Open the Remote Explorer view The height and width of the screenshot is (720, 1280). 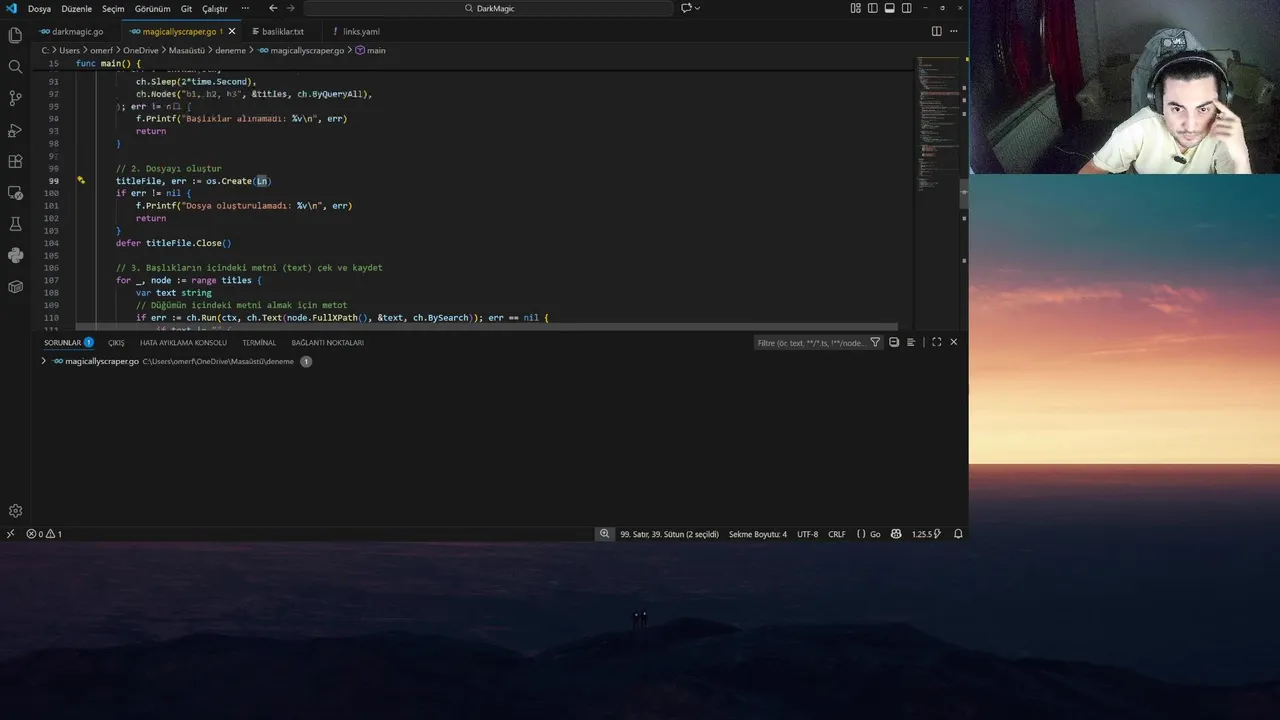click(x=15, y=193)
